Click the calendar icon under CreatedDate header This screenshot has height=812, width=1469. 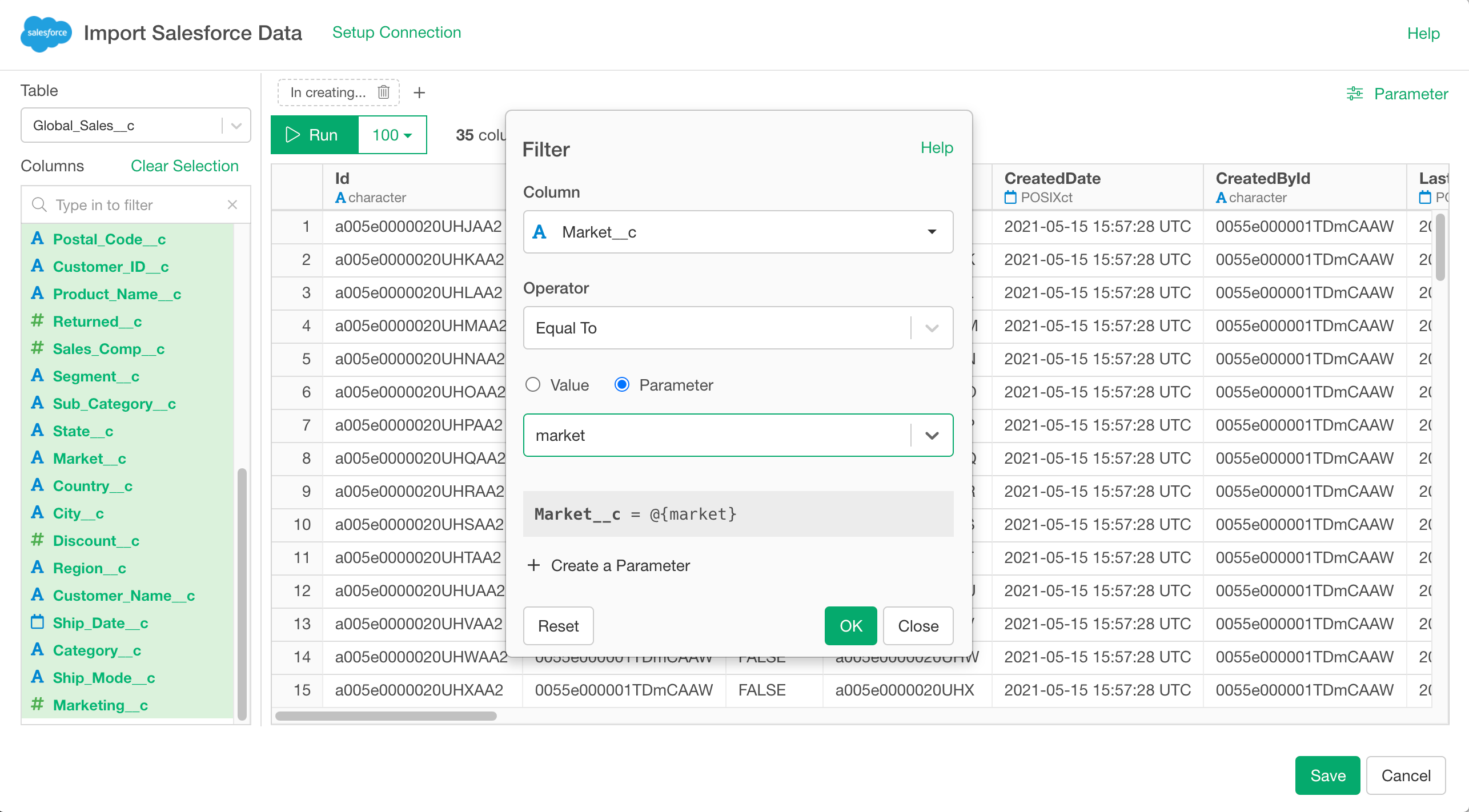(1010, 198)
